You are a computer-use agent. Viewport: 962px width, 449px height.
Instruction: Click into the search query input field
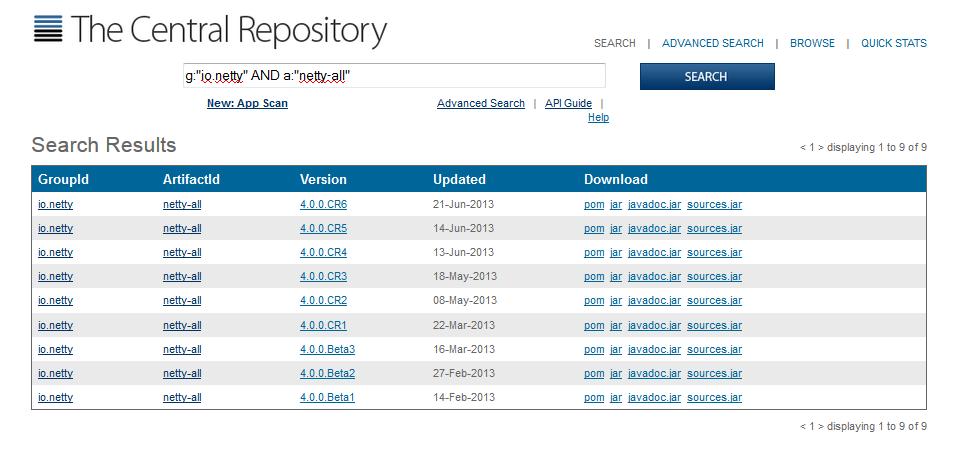click(393, 76)
